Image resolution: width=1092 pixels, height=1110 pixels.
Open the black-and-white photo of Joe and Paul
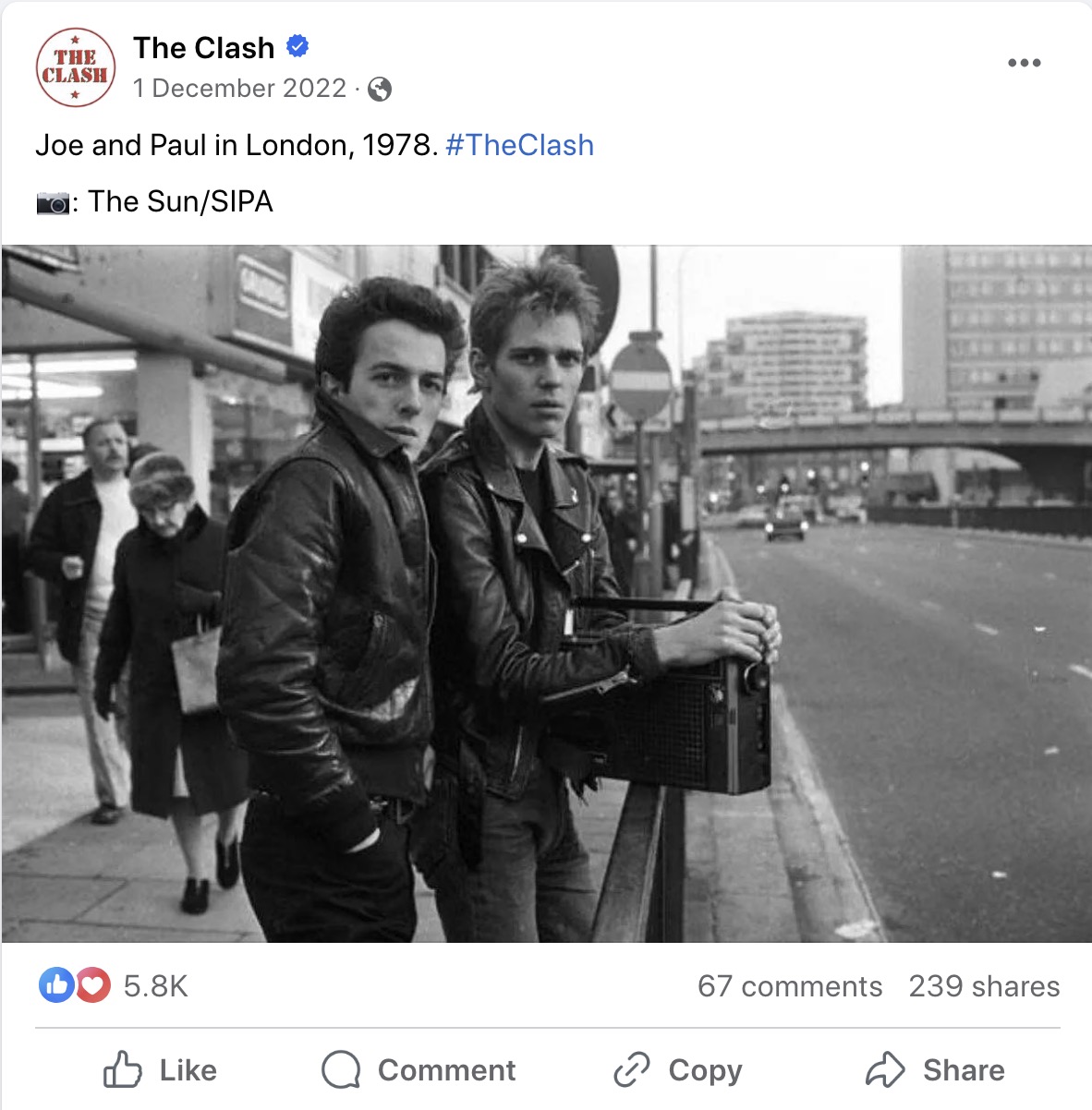pos(546,593)
